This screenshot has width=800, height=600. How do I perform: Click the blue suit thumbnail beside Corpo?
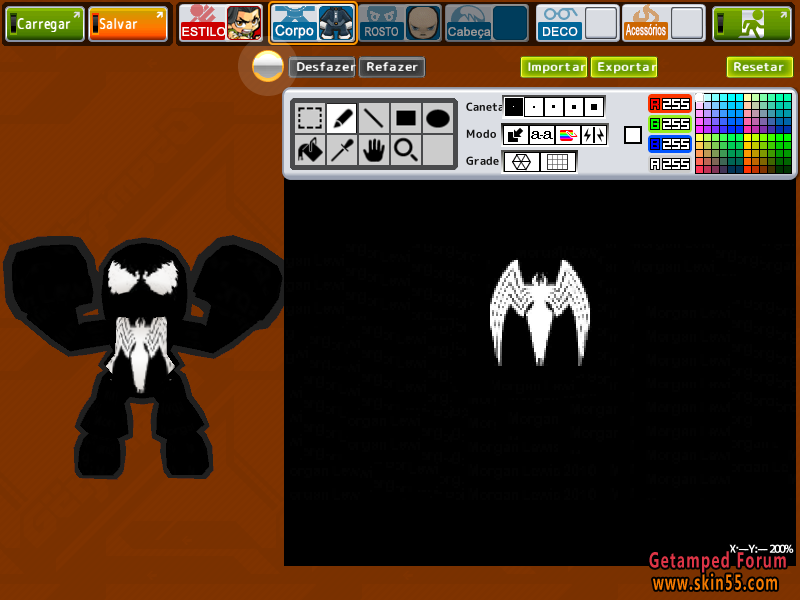pos(336,23)
